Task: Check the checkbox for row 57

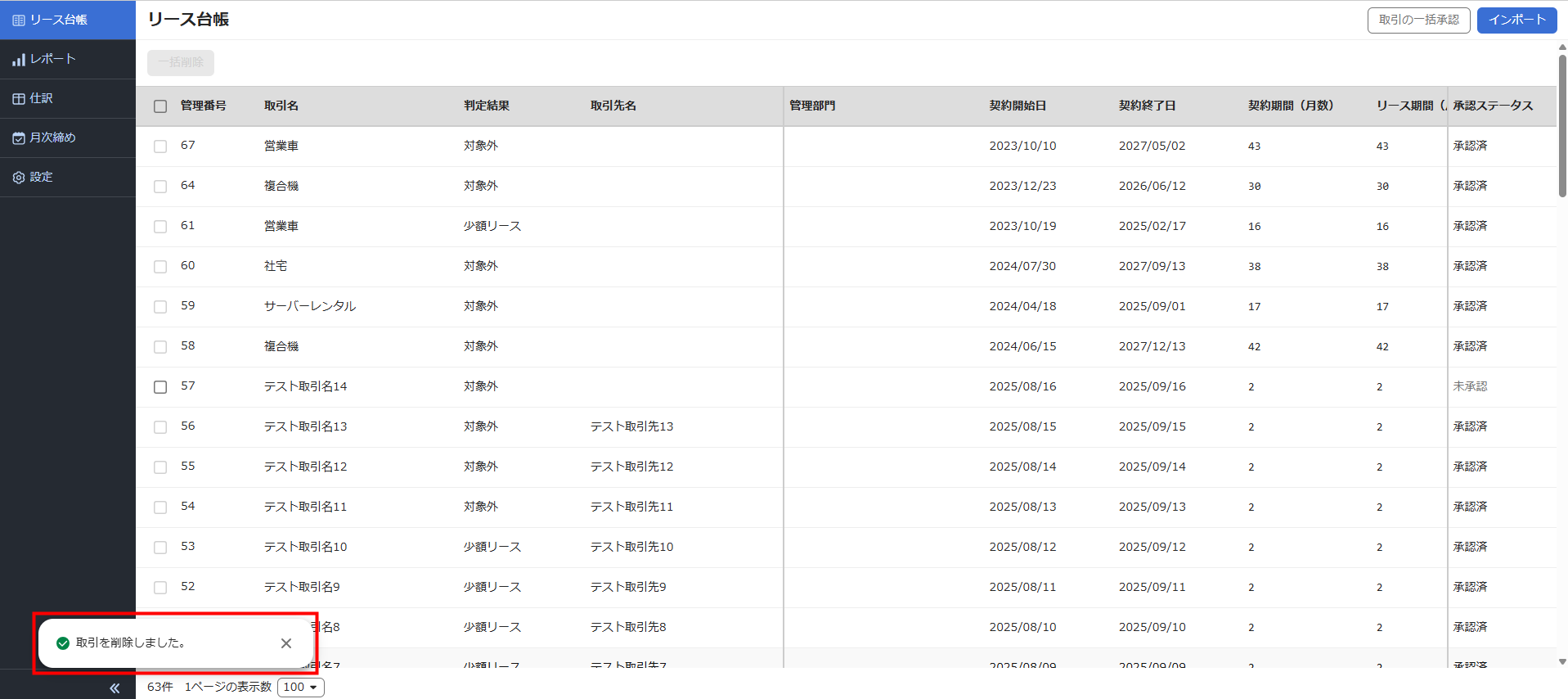Action: click(160, 387)
